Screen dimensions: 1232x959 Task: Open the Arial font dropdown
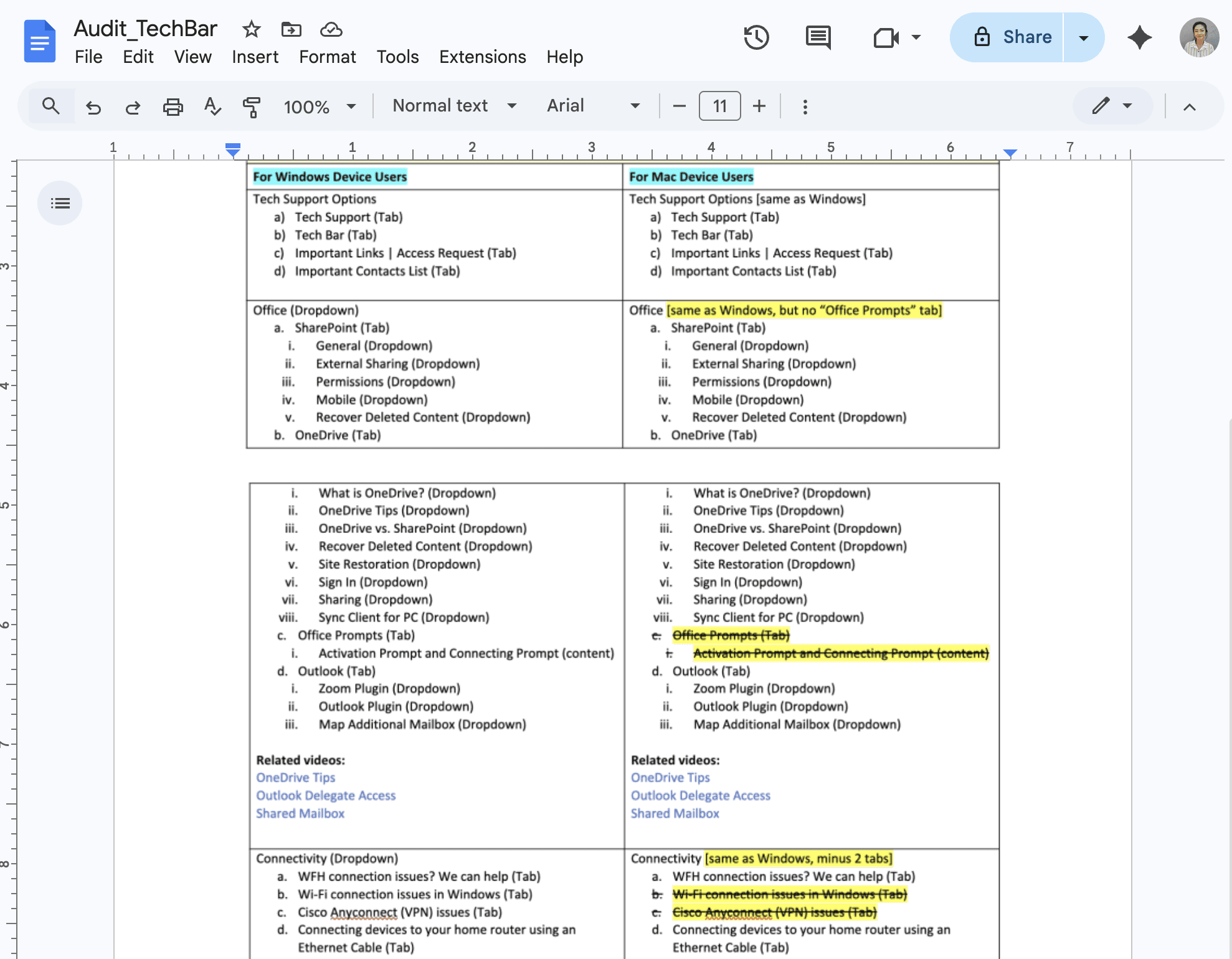[592, 106]
